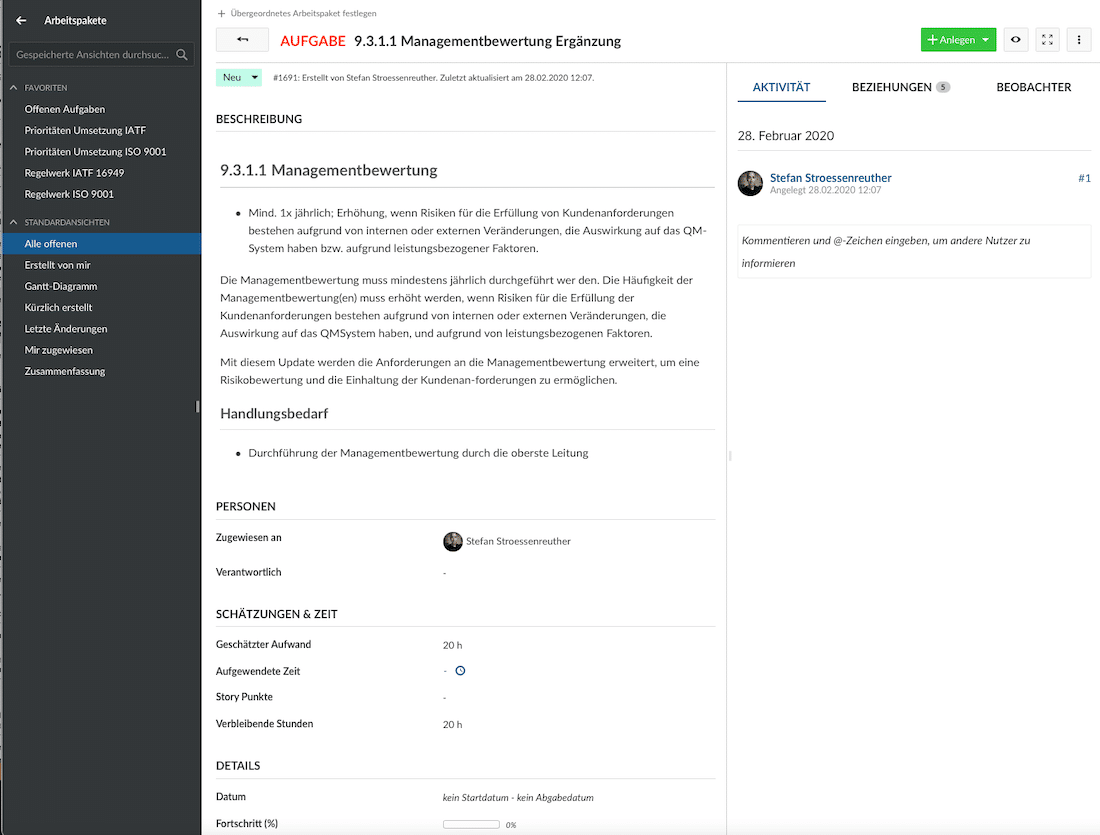Collapse the Favoriten section

pos(14,88)
